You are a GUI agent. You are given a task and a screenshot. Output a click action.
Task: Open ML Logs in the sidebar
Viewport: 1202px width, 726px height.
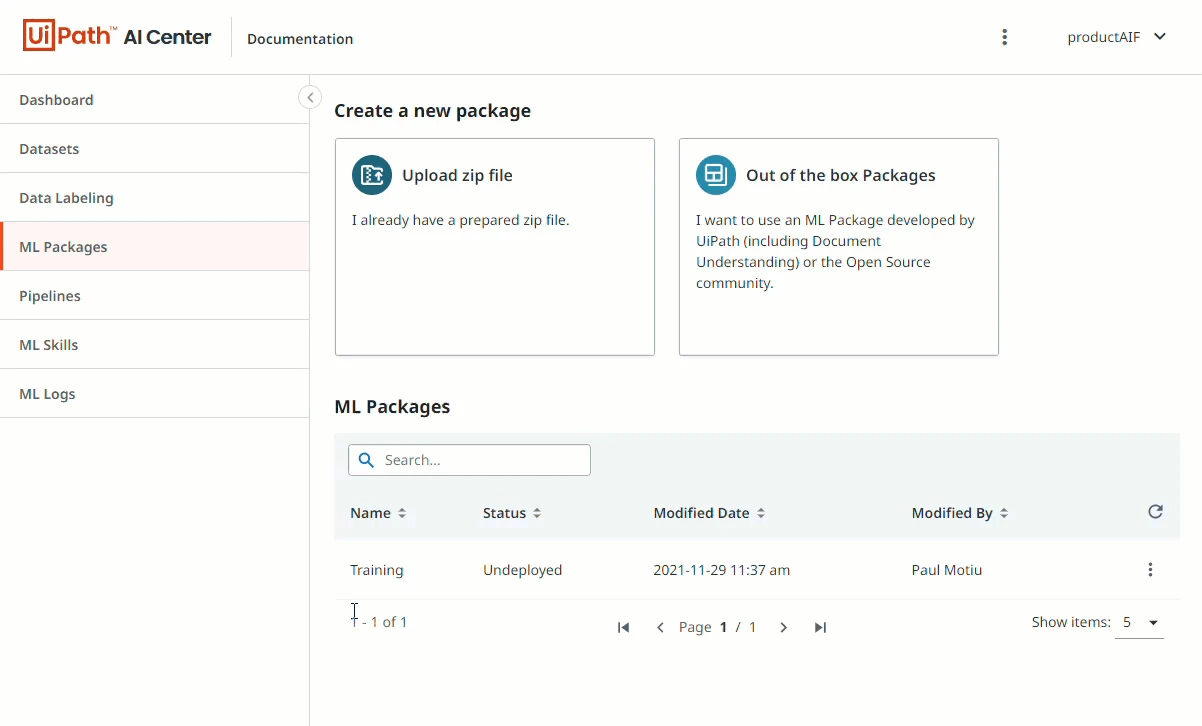click(x=155, y=394)
